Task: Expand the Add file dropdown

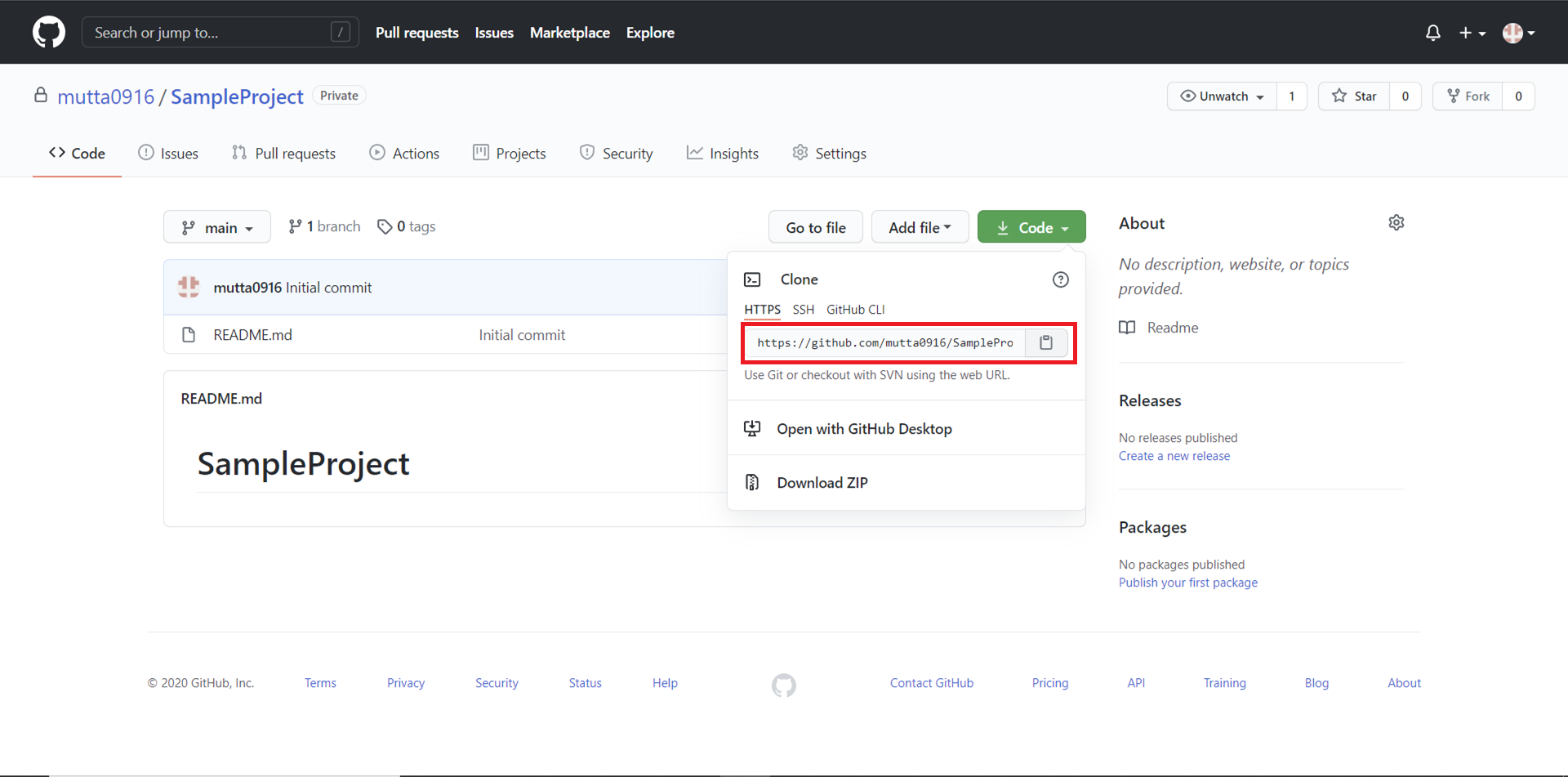Action: click(920, 227)
